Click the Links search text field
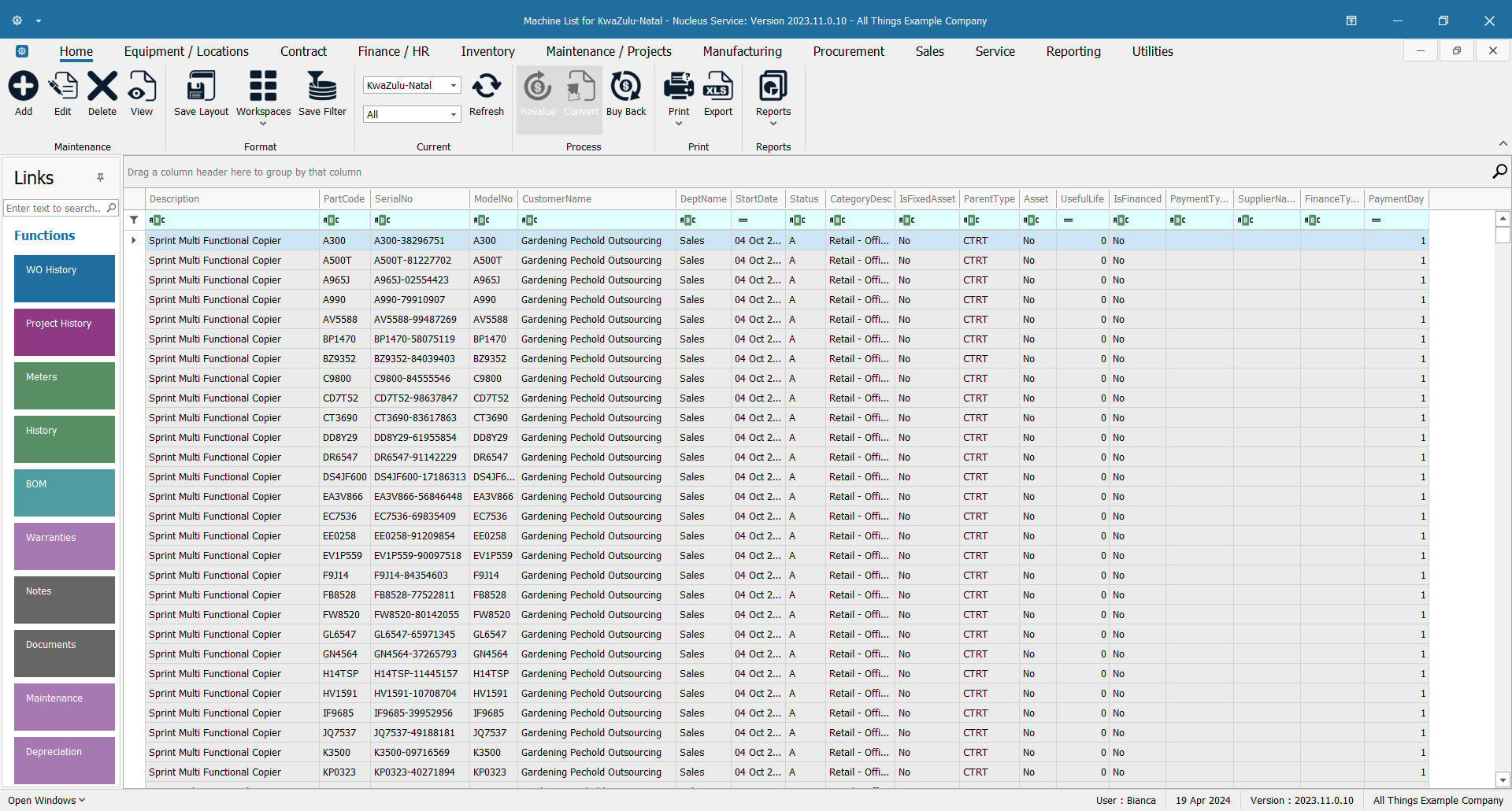The width and height of the screenshot is (1512, 811). [54, 209]
